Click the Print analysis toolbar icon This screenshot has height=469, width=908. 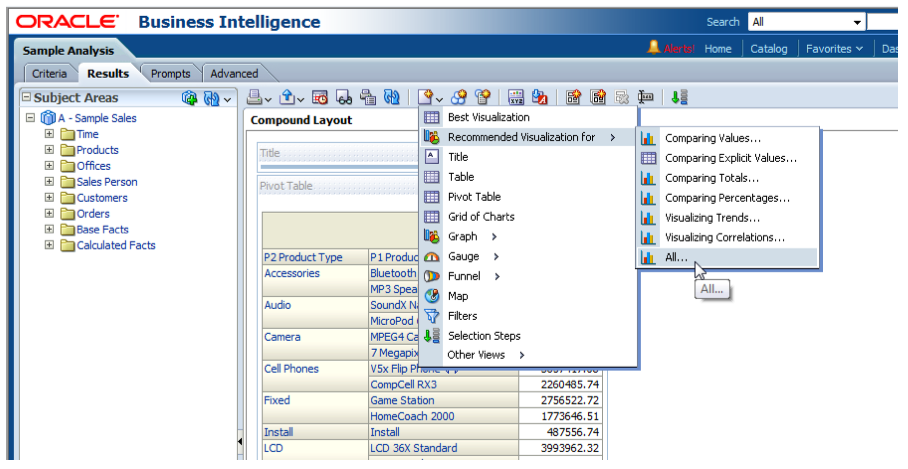255,97
